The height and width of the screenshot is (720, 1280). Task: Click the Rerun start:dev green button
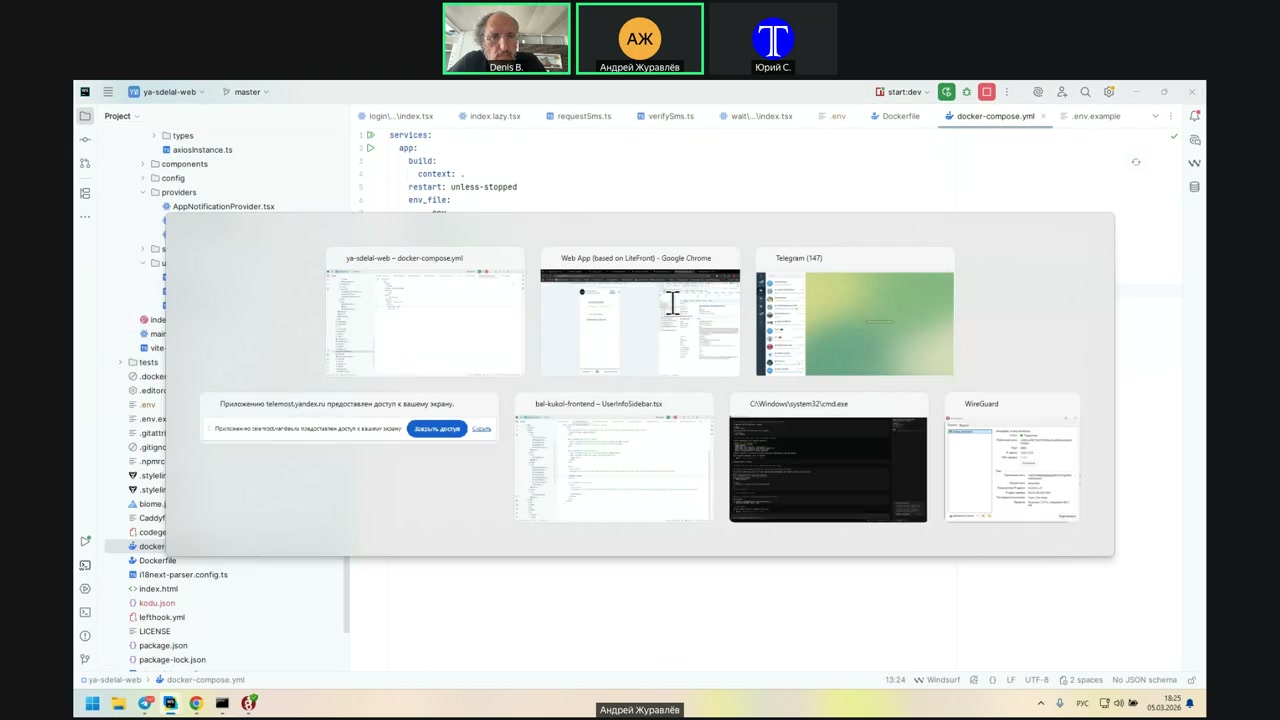click(946, 92)
